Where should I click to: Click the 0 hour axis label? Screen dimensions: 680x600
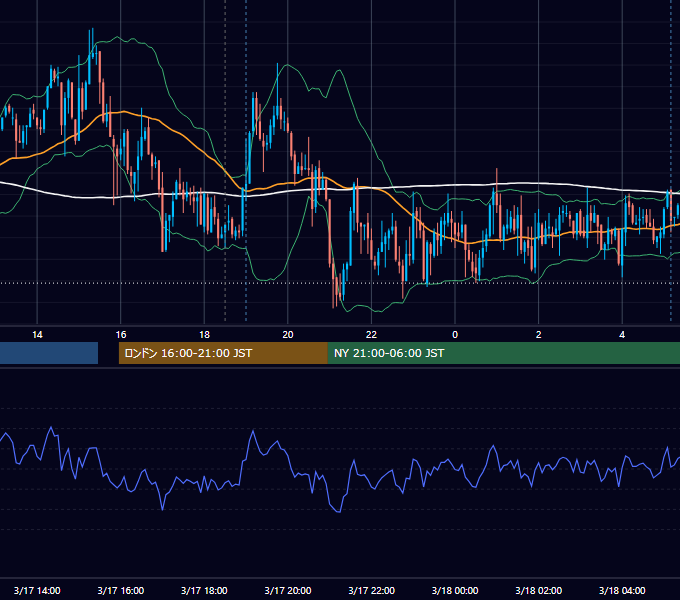click(x=455, y=335)
